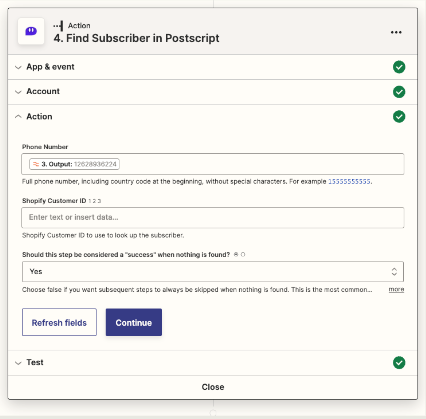Click the Refresh fields button
The width and height of the screenshot is (426, 419).
[x=59, y=322]
